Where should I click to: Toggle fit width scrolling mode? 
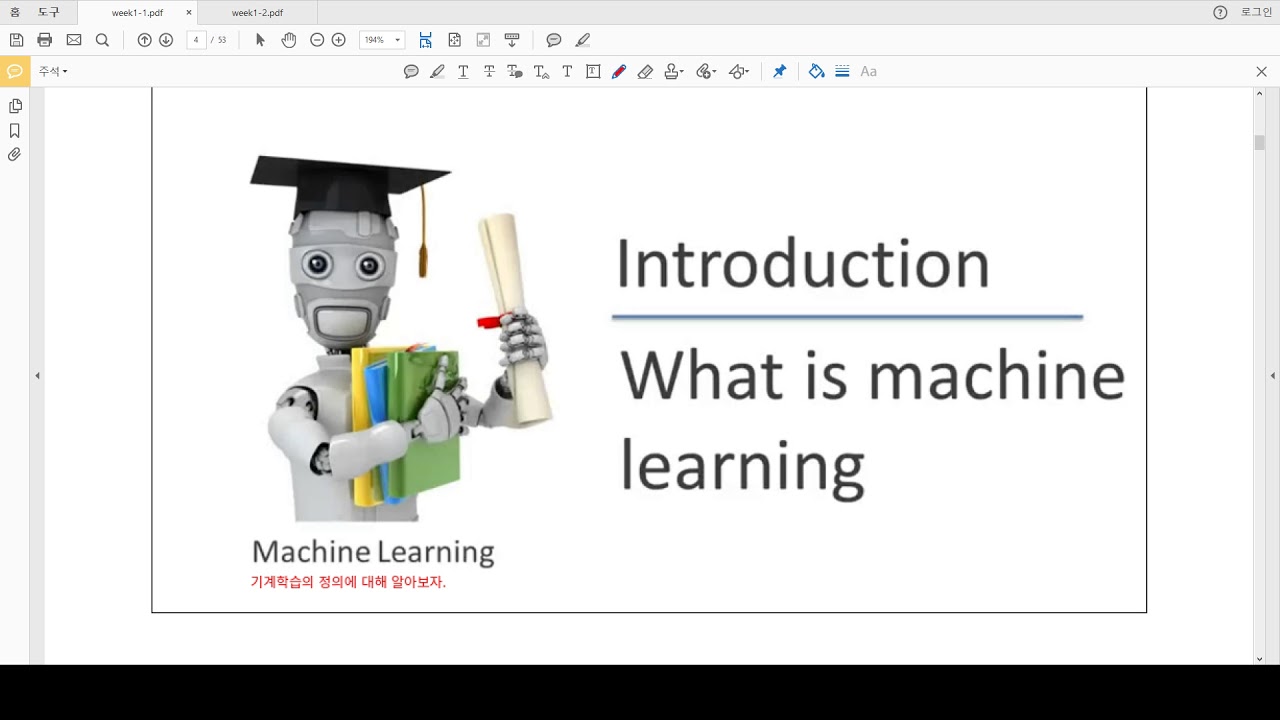pos(426,40)
